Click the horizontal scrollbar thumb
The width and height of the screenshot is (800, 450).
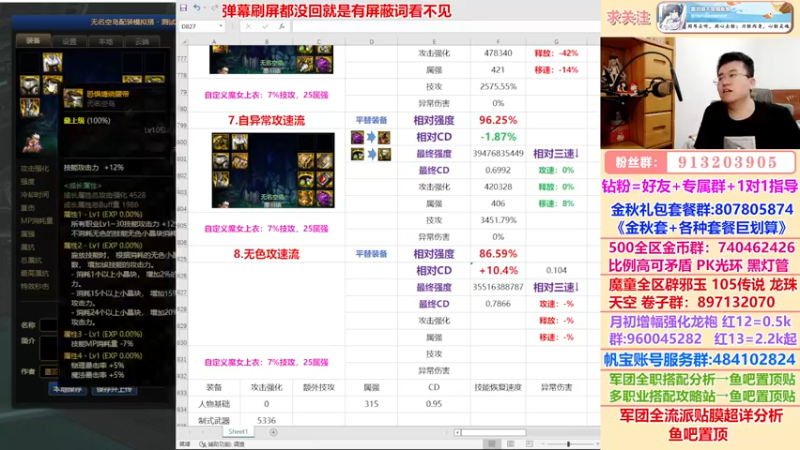[x=493, y=433]
